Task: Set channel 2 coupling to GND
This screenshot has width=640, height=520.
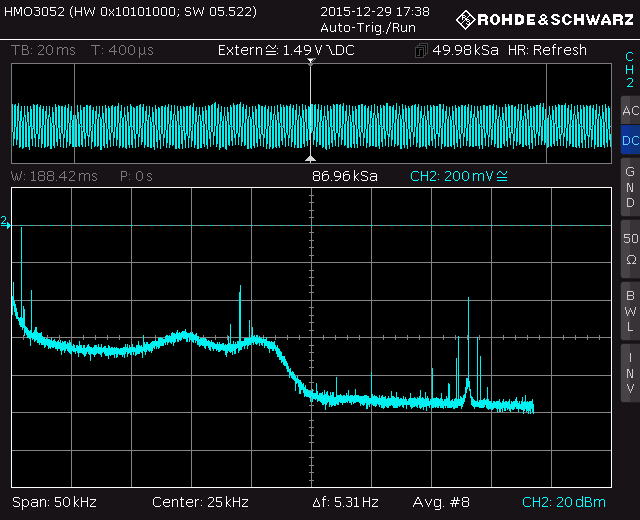Action: point(629,187)
